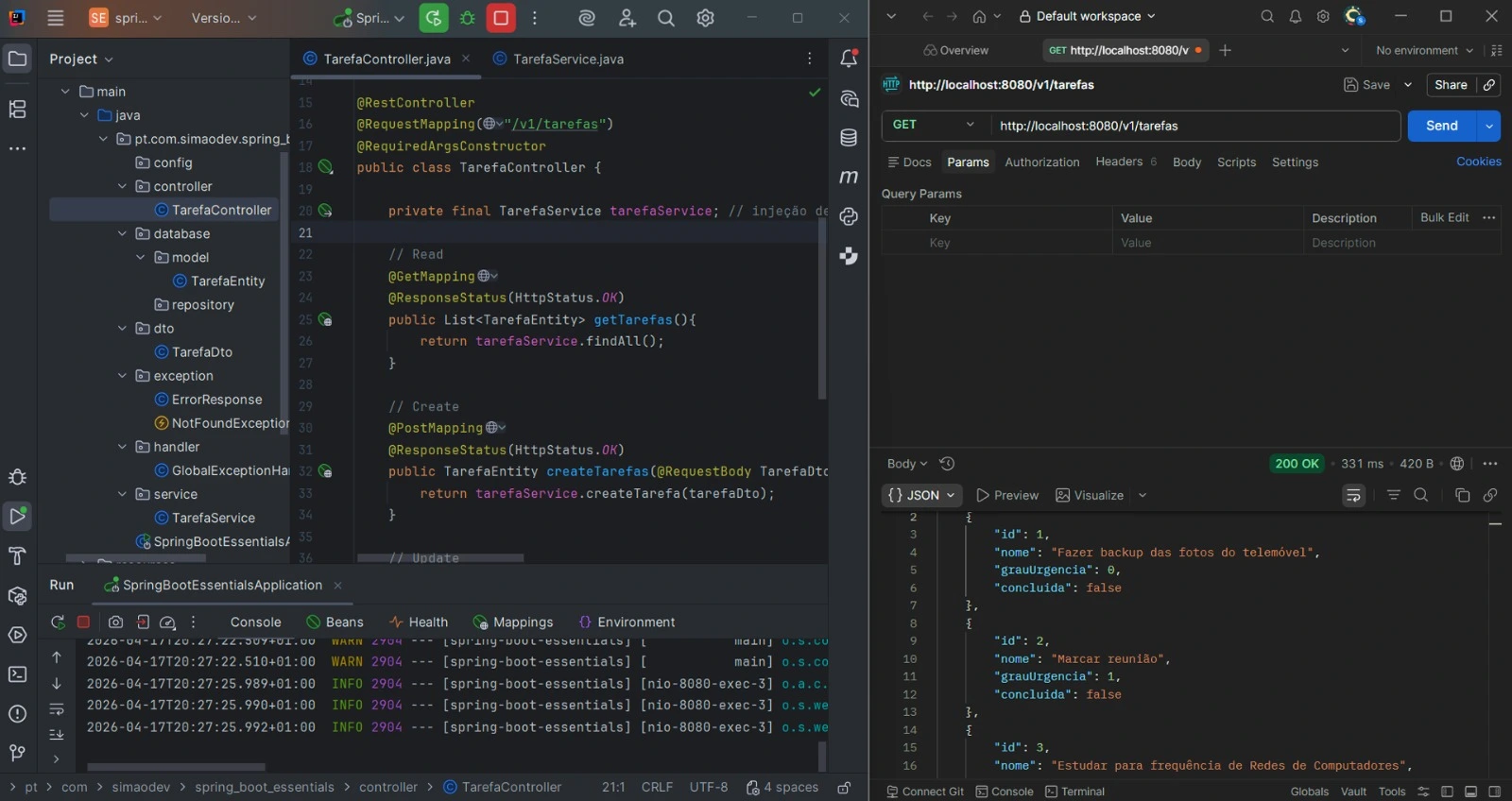Open the Cookies link
Viewport: 1512px width, 801px height.
[x=1479, y=162]
